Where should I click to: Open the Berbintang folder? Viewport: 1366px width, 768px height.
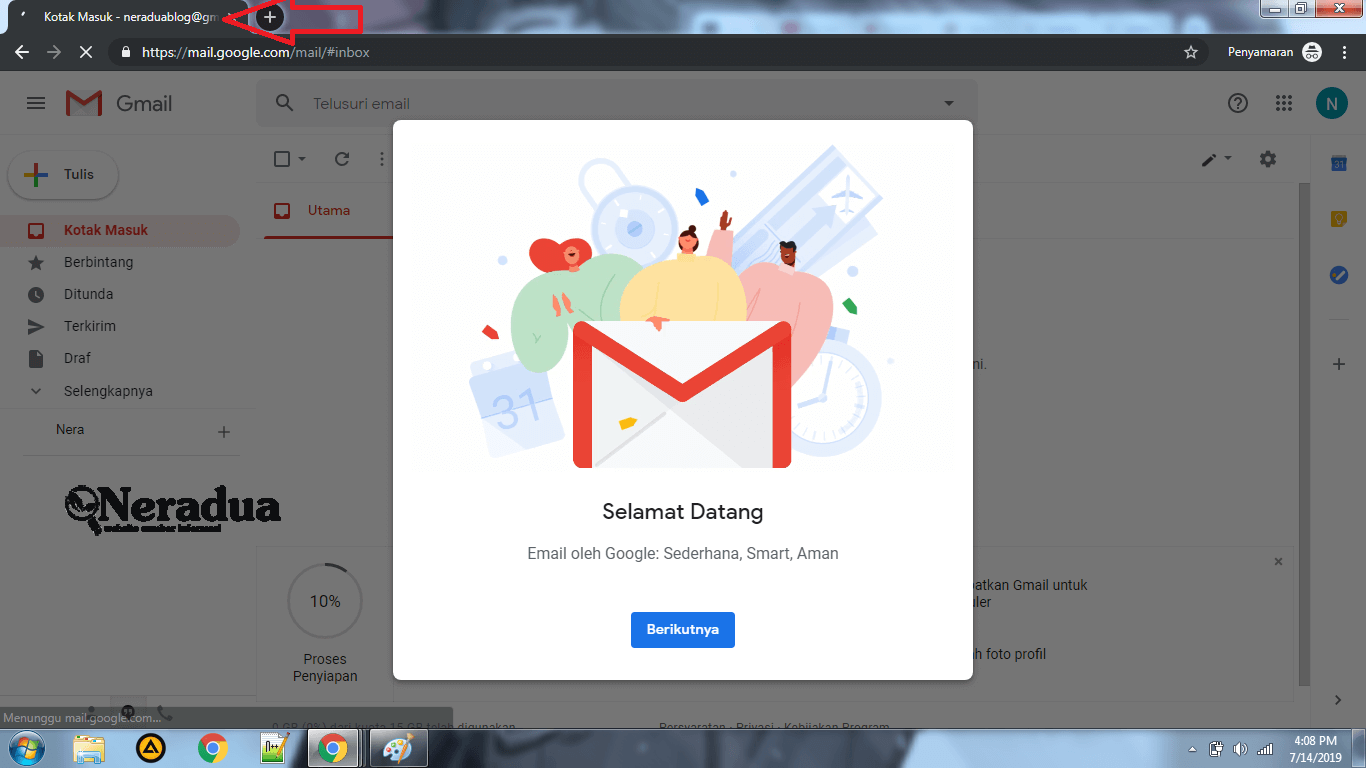[98, 262]
